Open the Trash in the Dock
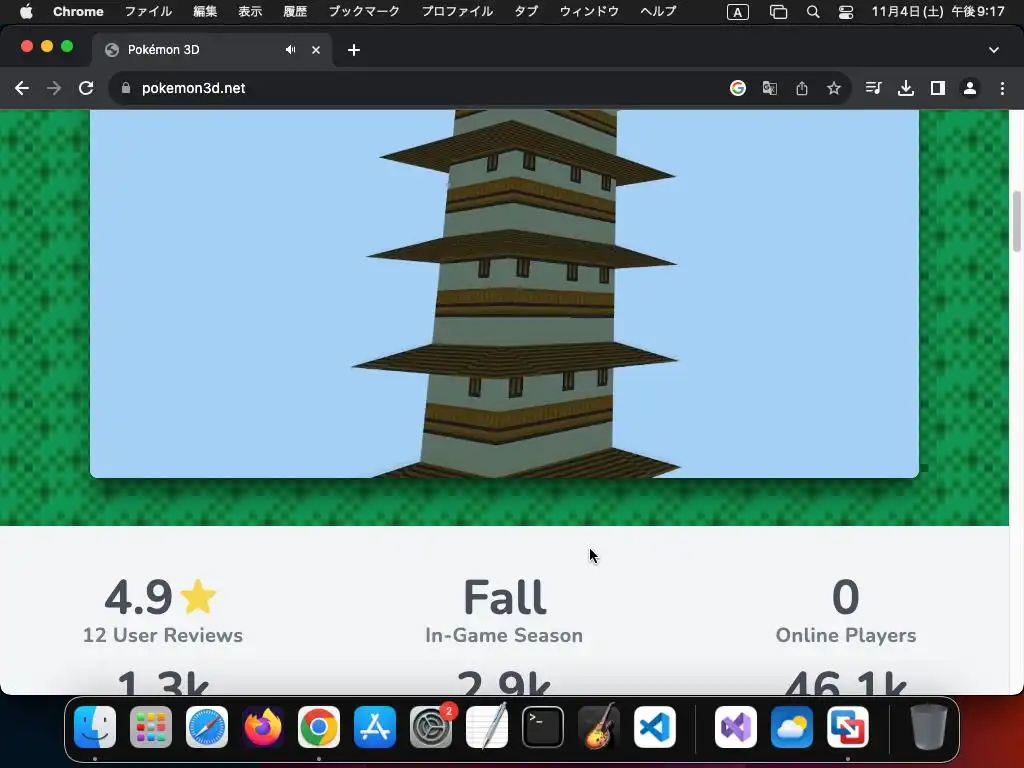The width and height of the screenshot is (1024, 768). click(929, 727)
